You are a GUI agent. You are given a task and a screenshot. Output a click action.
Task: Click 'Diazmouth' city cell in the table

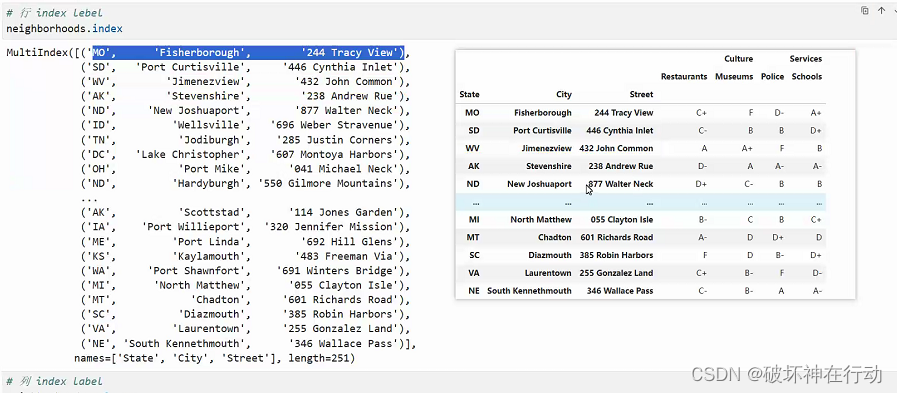[x=550, y=255]
